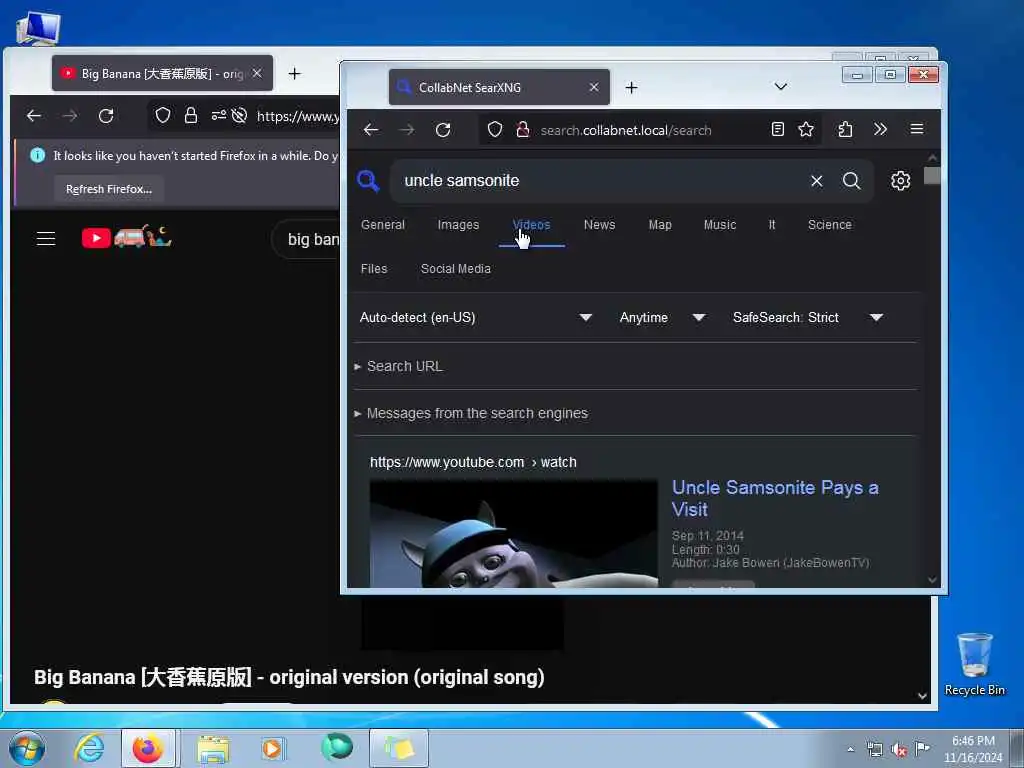
Task: Switch to the Images category tab
Action: [x=458, y=225]
